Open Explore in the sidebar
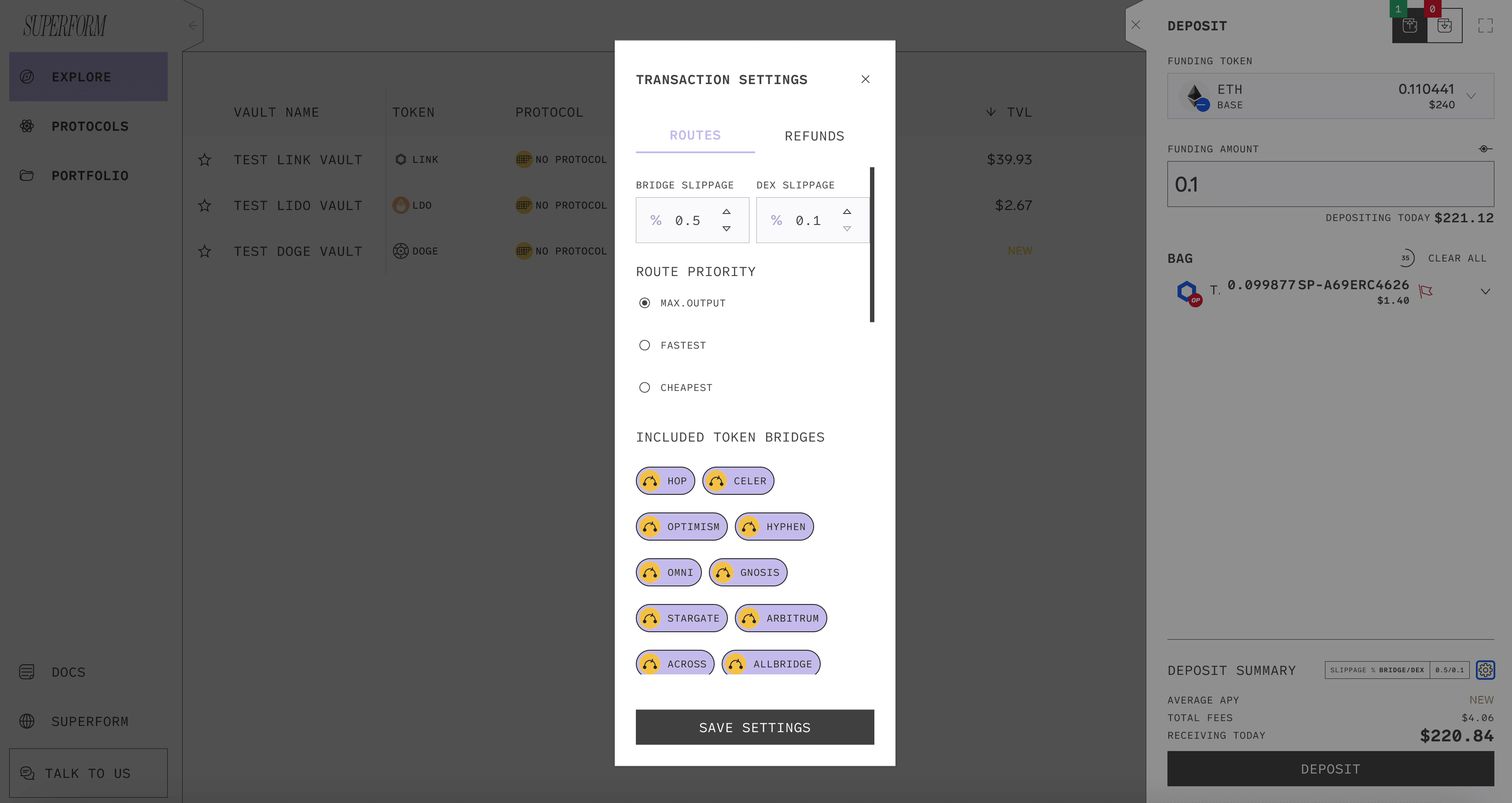This screenshot has width=1512, height=803. point(88,77)
